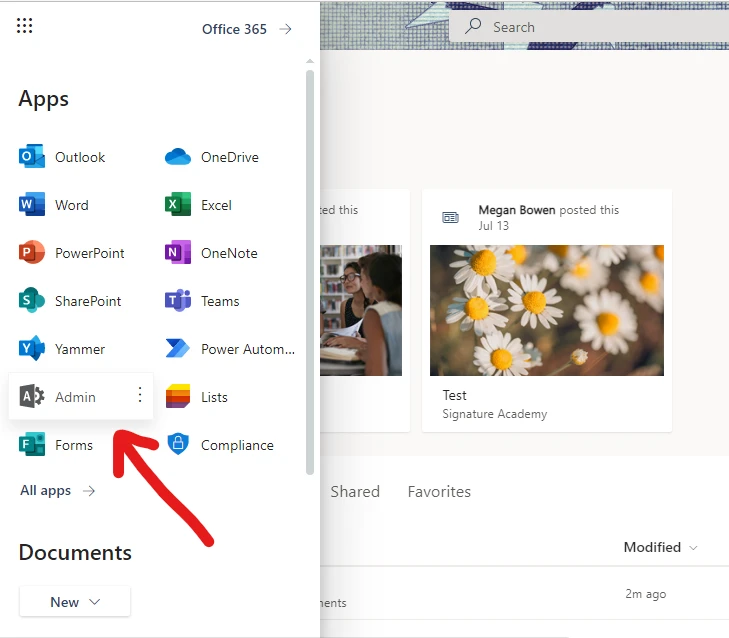Viewport: 729px width, 638px height.
Task: Click the scrollbar up arrow in app panel
Action: click(310, 61)
